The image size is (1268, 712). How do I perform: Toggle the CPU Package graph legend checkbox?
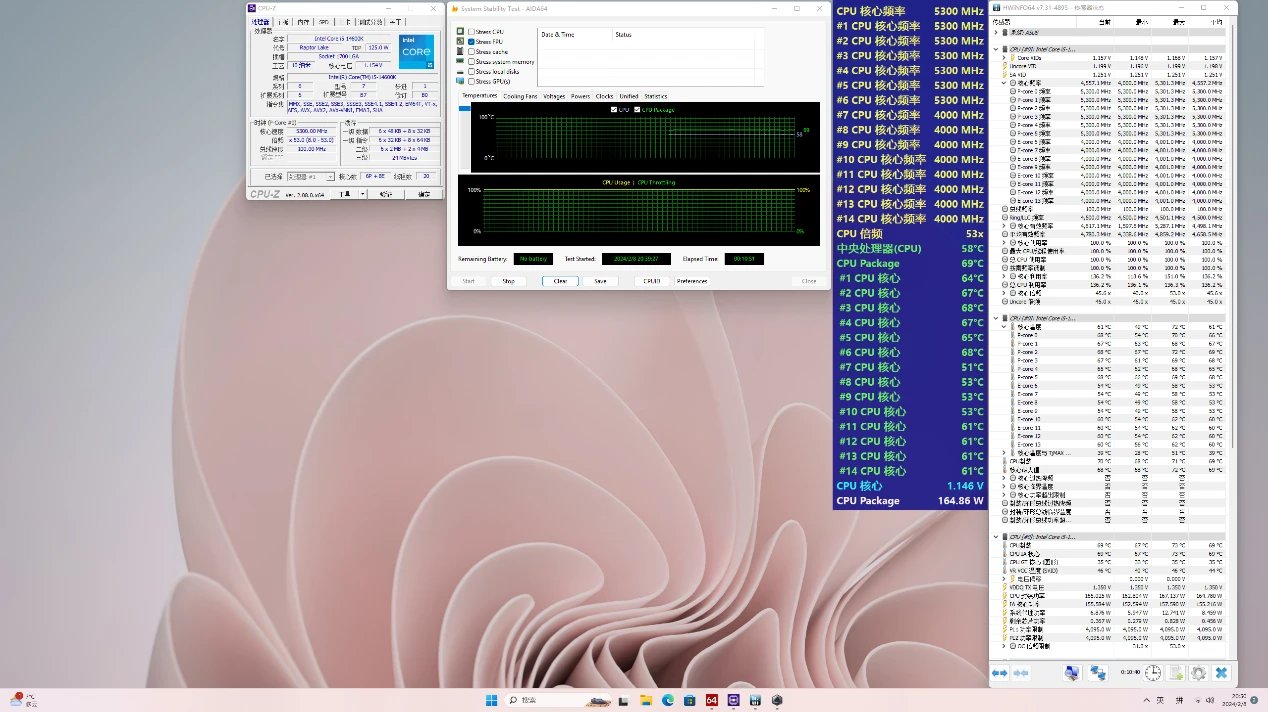pos(638,109)
